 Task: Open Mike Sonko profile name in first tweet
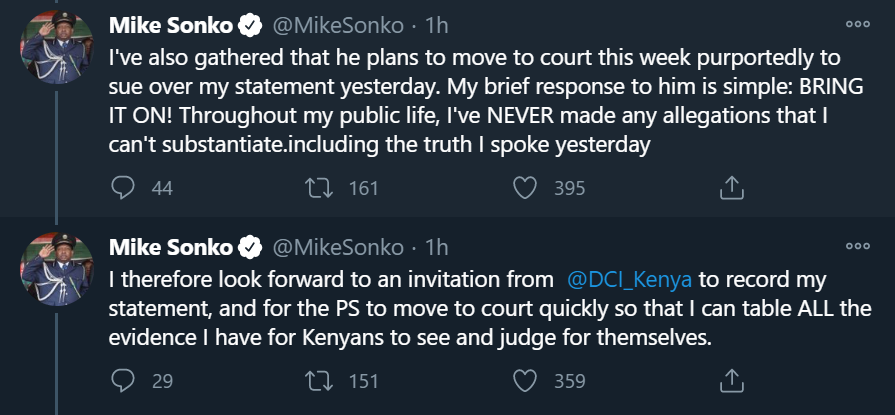tap(169, 23)
